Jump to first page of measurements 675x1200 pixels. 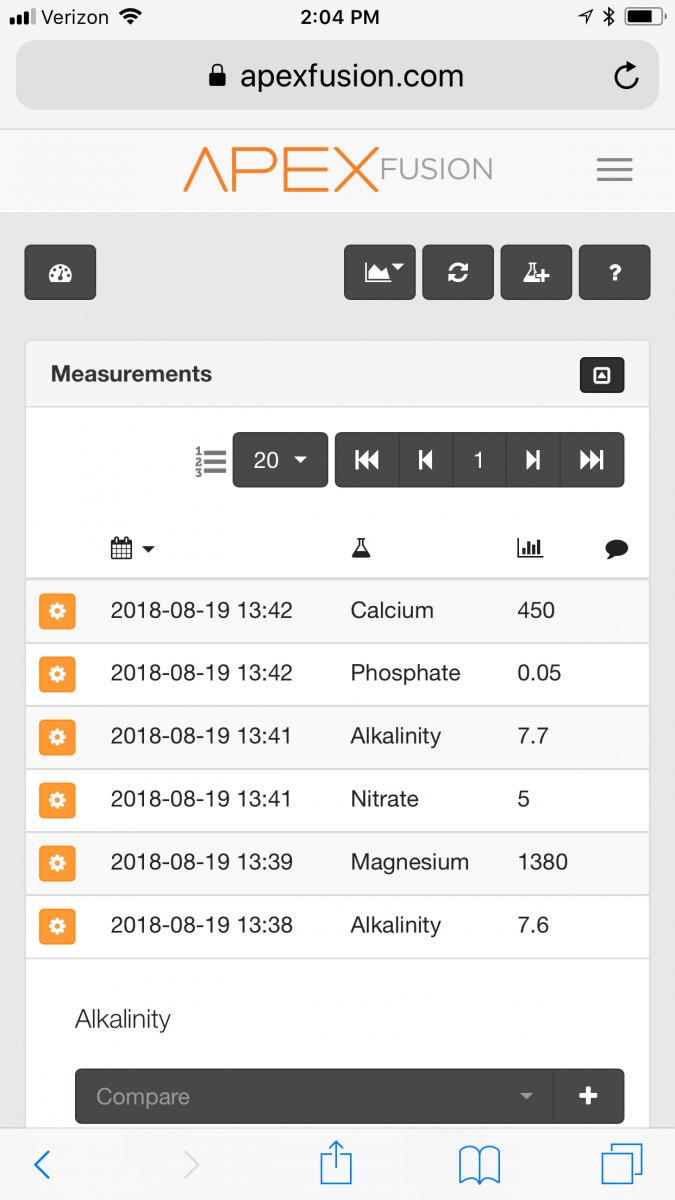click(x=367, y=460)
